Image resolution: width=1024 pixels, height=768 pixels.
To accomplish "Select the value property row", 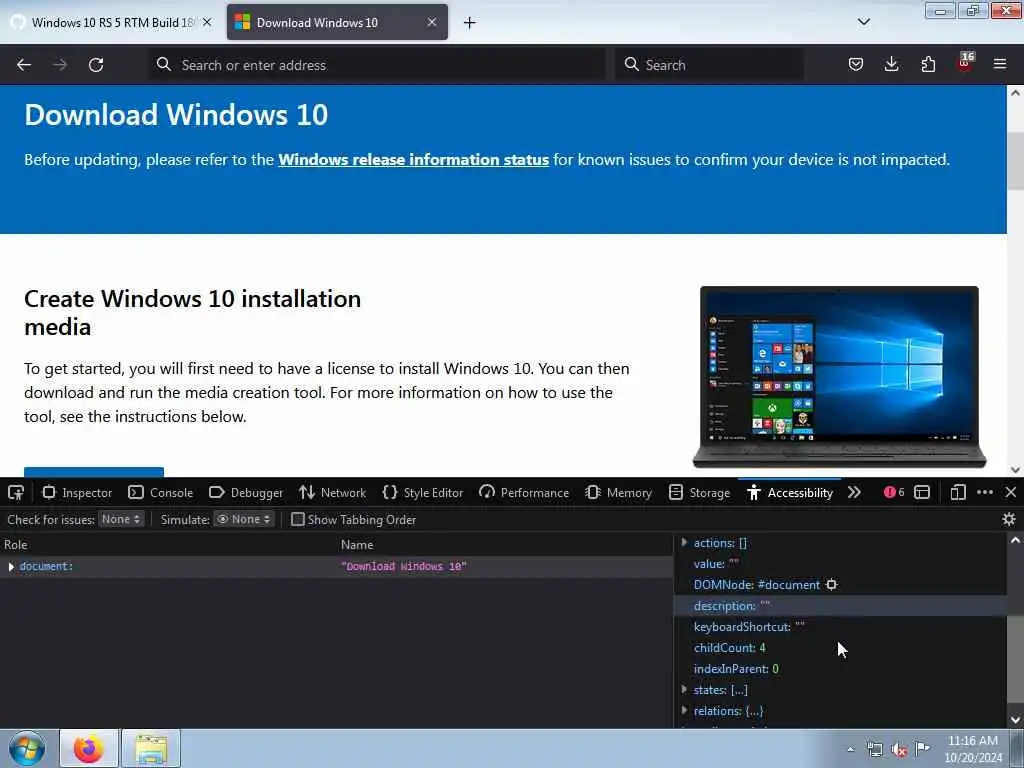I will coord(840,564).
